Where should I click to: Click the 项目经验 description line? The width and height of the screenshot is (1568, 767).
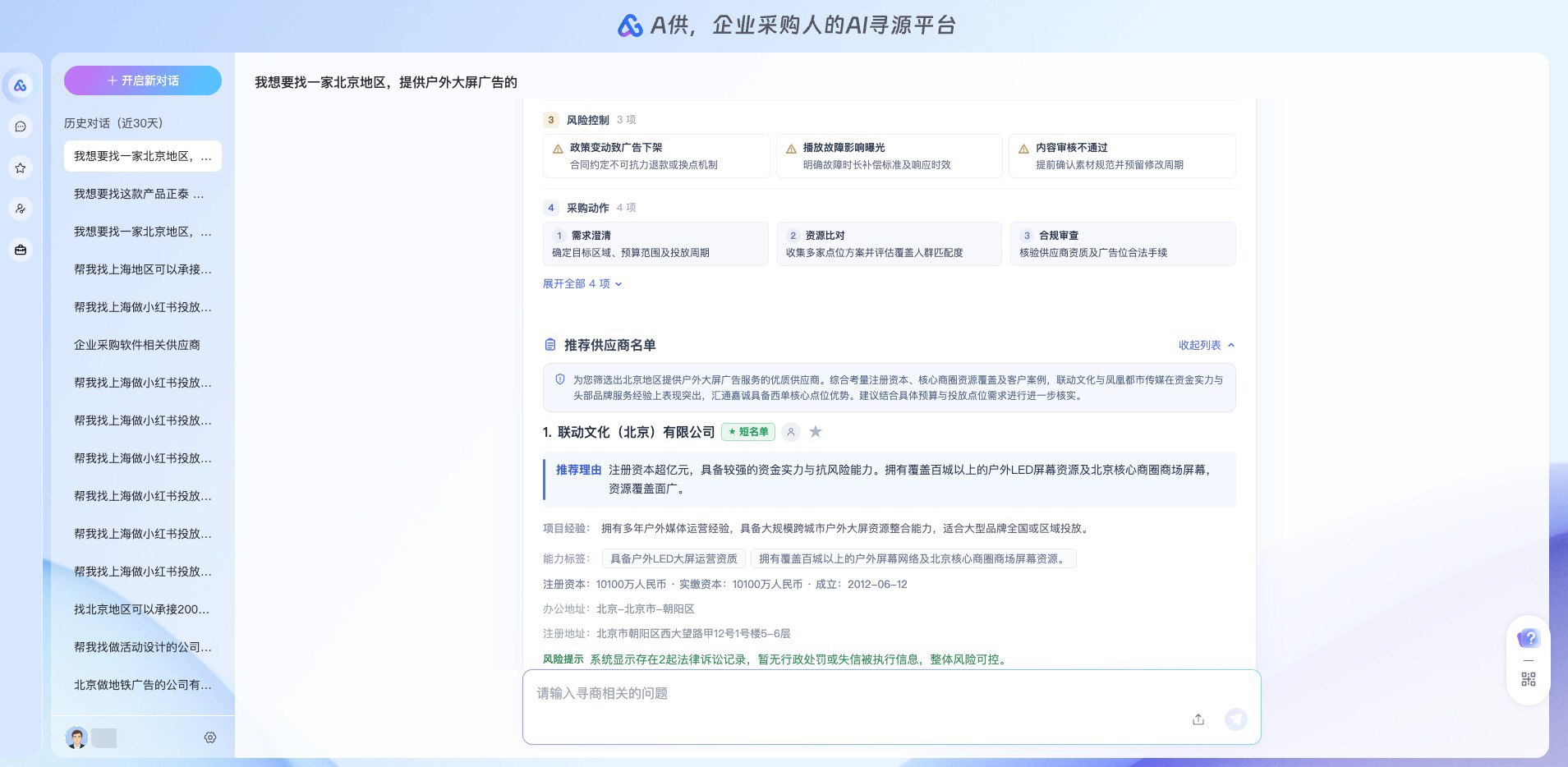point(816,528)
